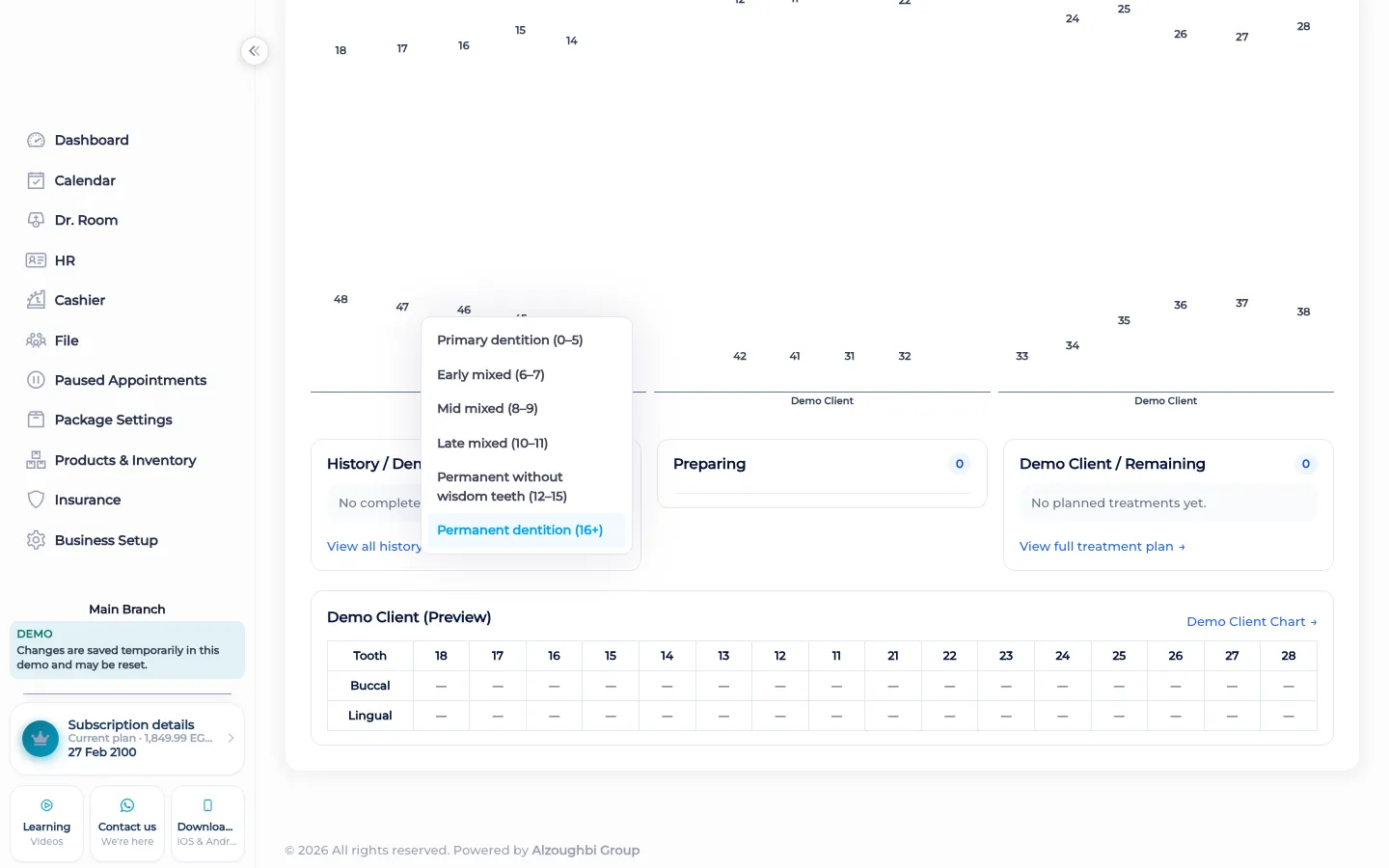Click the Paused Appointments pause icon
Screen dimensions: 1389x868
pos(36,380)
